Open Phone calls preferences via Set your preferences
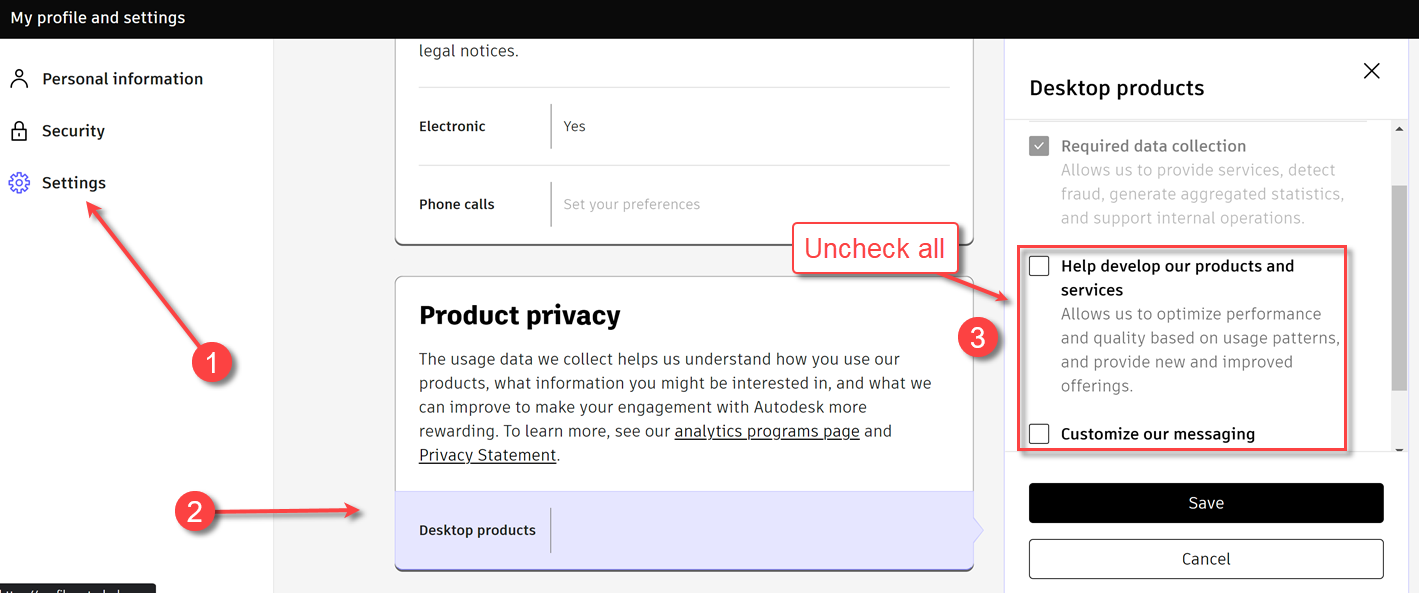The image size is (1419, 593). pyautogui.click(x=631, y=203)
